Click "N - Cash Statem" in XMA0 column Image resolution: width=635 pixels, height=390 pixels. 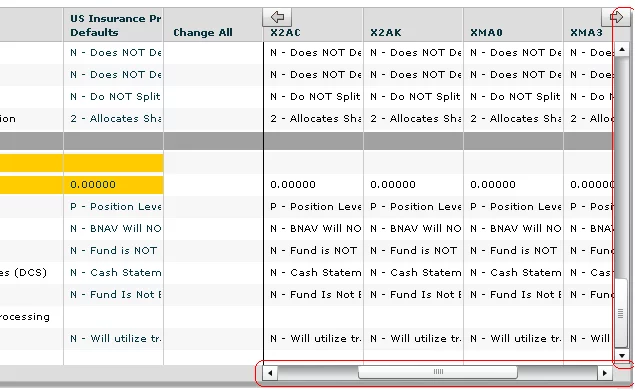pyautogui.click(x=516, y=273)
